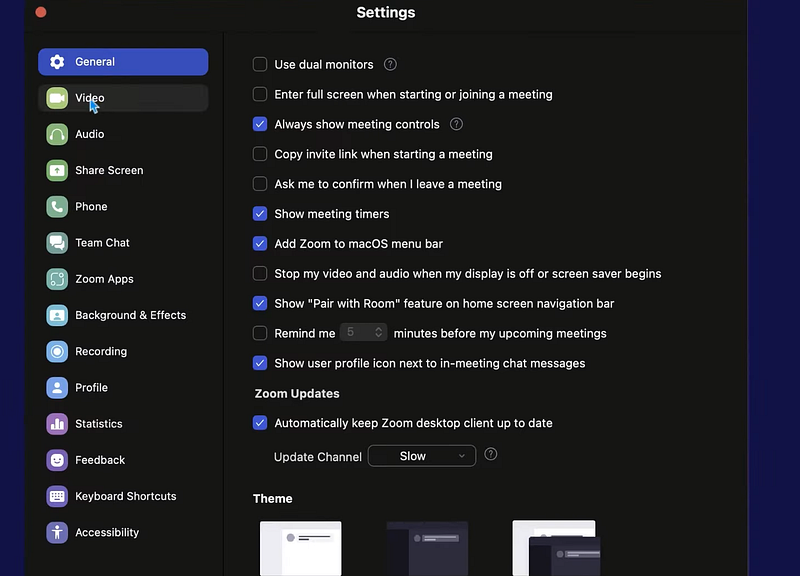Screen dimensions: 800x576
Task: Open the Share Screen settings tab
Action: coord(123,170)
